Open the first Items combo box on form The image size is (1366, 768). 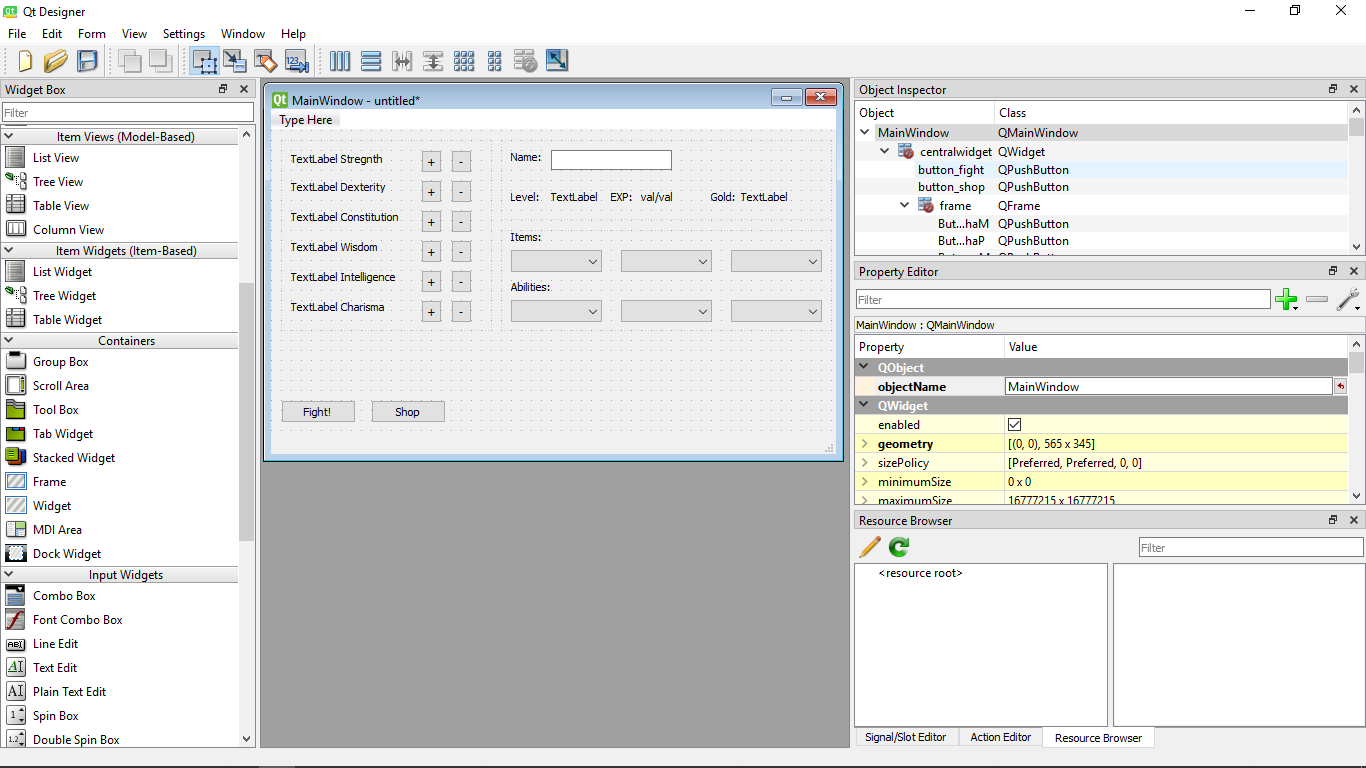click(556, 262)
